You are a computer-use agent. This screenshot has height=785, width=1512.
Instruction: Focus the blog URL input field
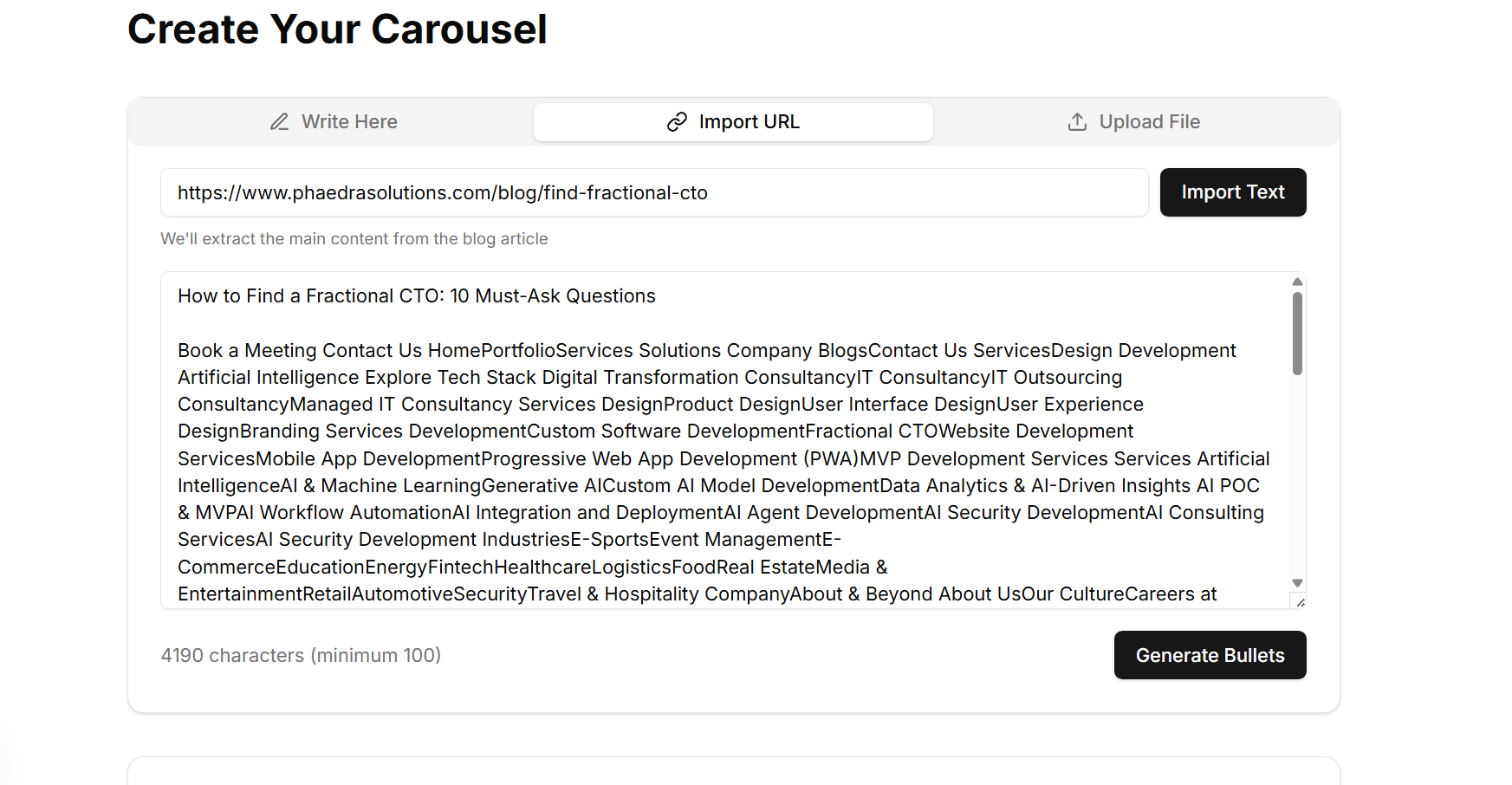(x=654, y=192)
